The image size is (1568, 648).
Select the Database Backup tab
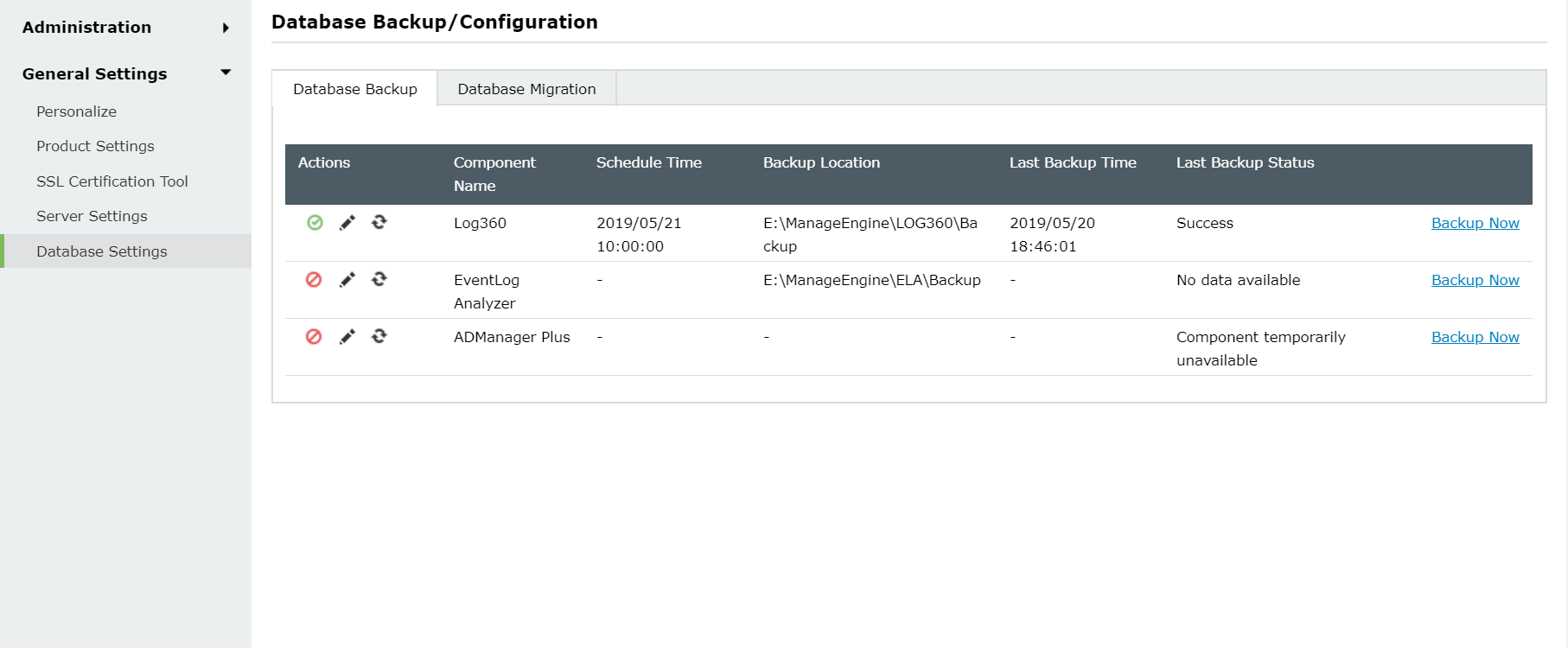(355, 89)
